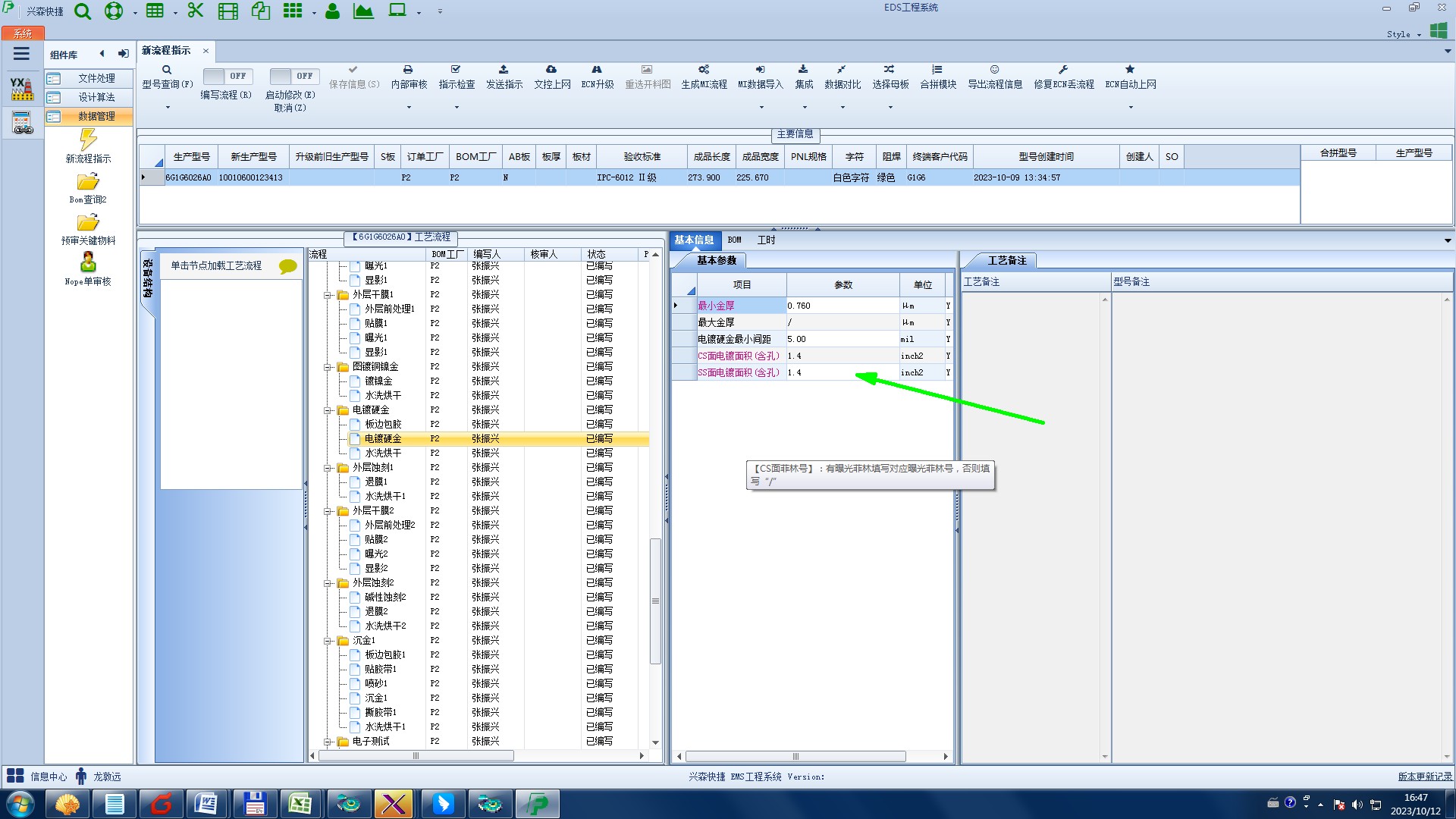Open the Bom查询2 folder icon
Image resolution: width=1456 pixels, height=819 pixels.
[88, 182]
